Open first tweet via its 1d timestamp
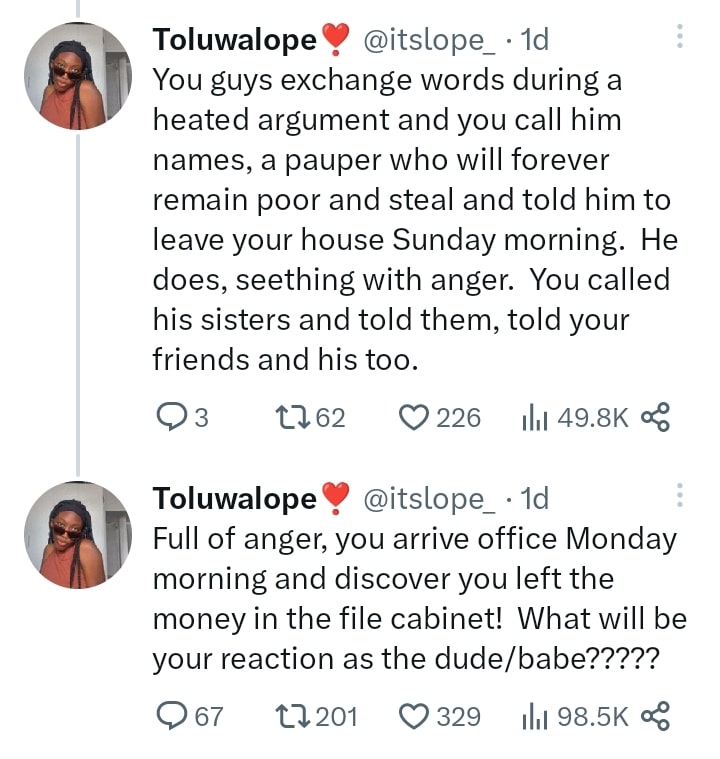 pos(535,40)
